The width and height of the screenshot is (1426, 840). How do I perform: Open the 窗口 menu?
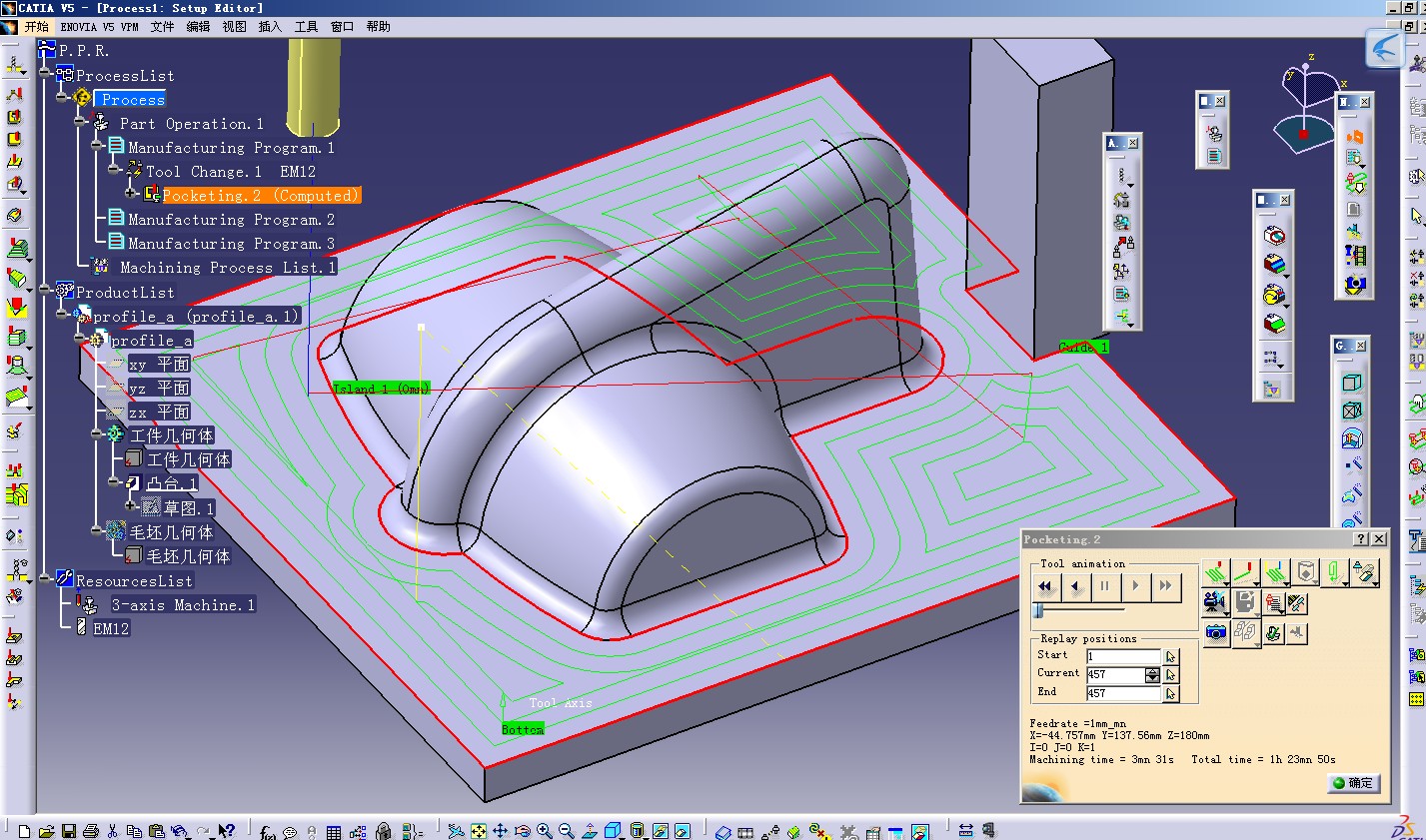(342, 27)
